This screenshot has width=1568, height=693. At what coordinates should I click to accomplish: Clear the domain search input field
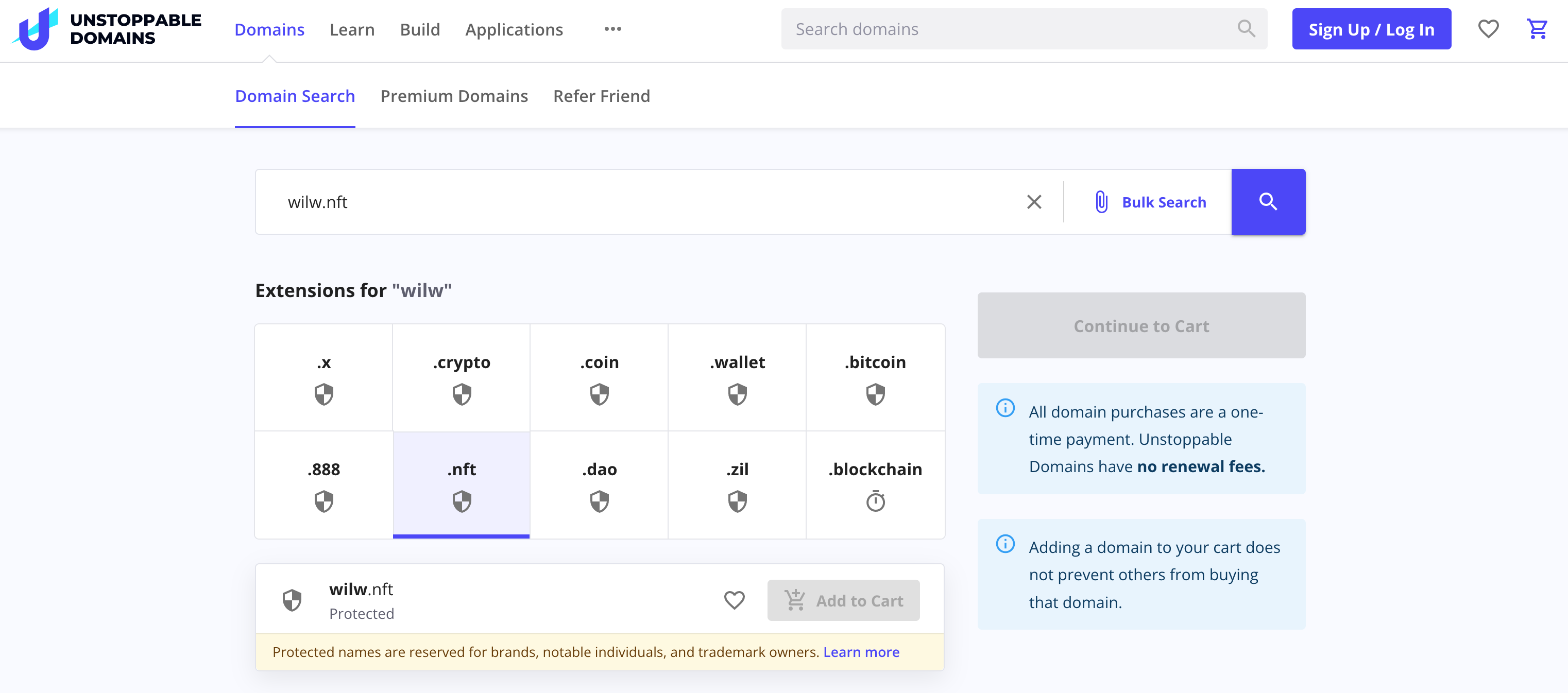point(1034,201)
